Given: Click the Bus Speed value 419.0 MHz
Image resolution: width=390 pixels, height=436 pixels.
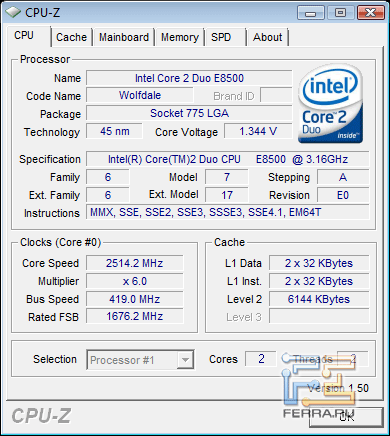Looking at the screenshot, I should [135, 299].
